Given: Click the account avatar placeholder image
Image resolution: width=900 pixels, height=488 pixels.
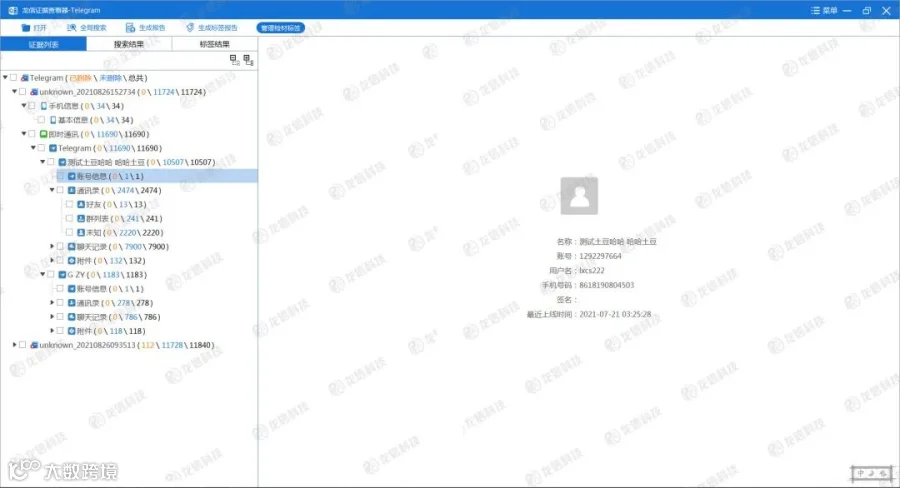Looking at the screenshot, I should [579, 196].
